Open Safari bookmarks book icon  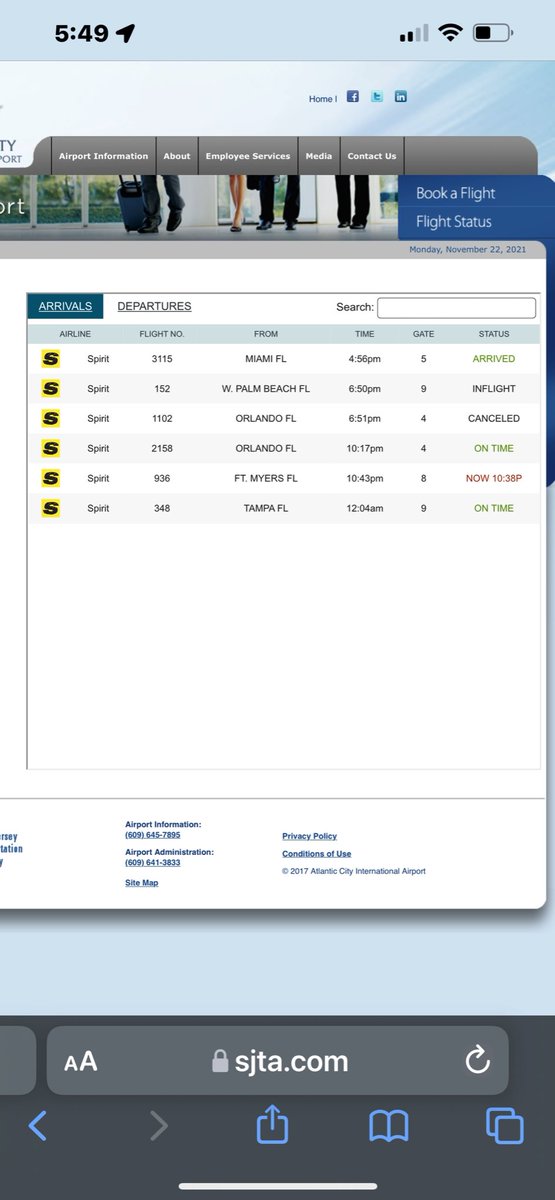pos(389,1127)
